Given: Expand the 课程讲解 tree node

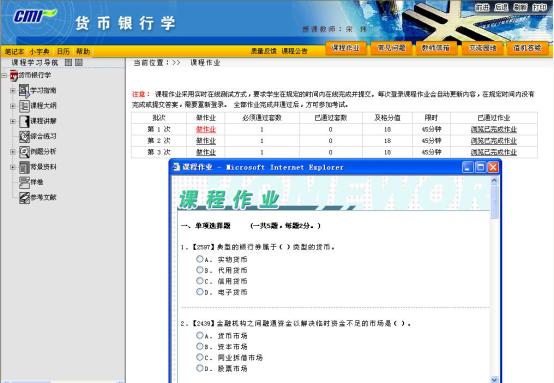Looking at the screenshot, I should 13,121.
